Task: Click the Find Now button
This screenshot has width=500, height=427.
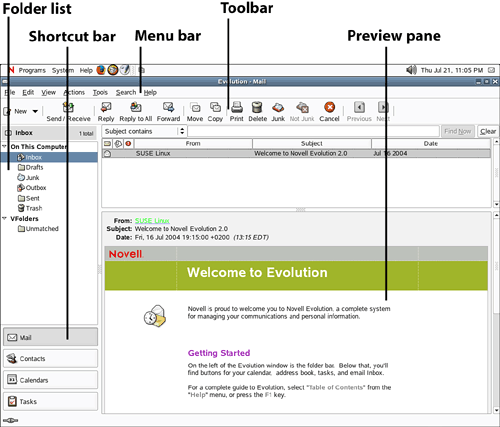Action: 458,131
